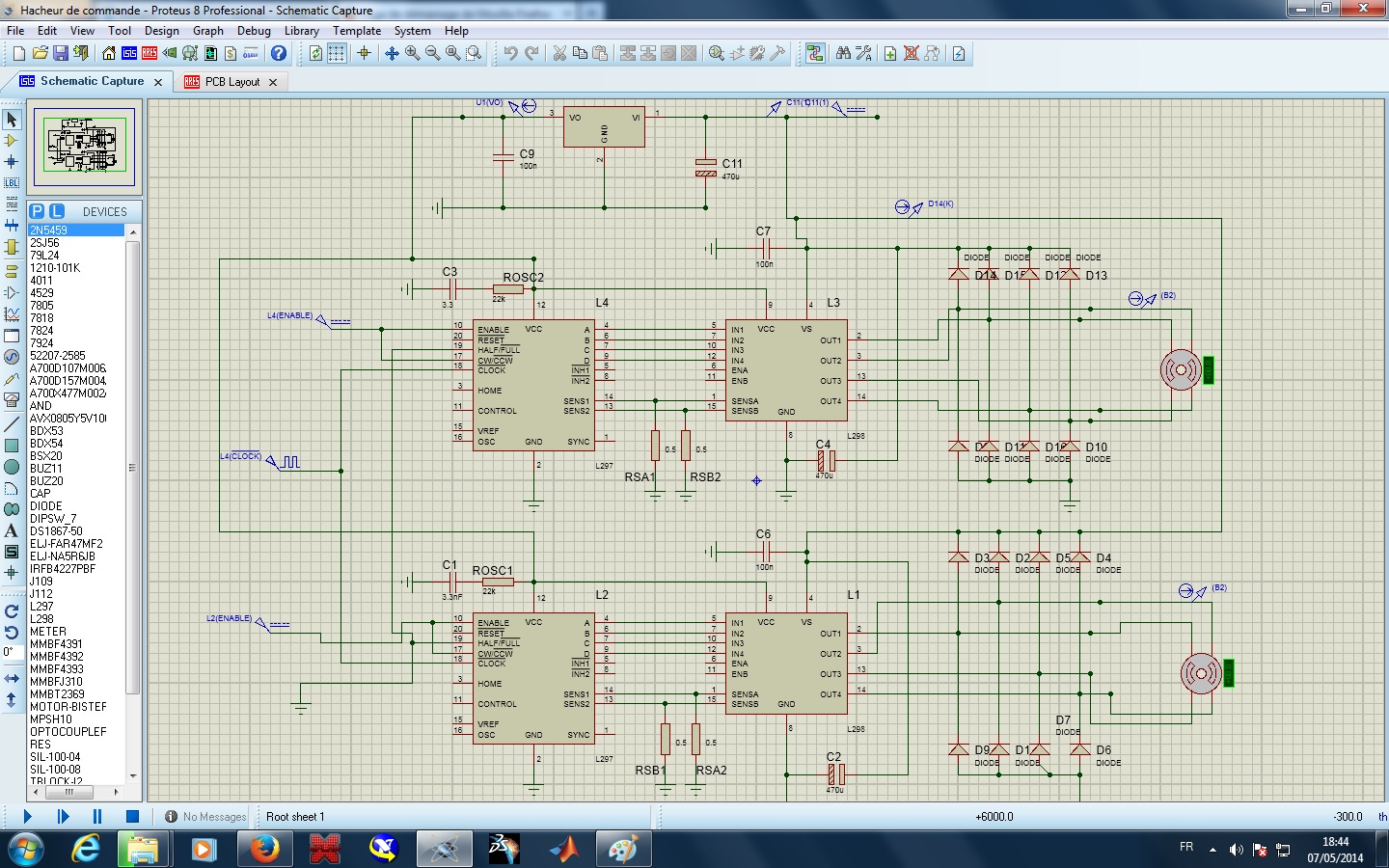The height and width of the screenshot is (868, 1389).
Task: Click the Zoom In magnifier icon
Action: (413, 54)
